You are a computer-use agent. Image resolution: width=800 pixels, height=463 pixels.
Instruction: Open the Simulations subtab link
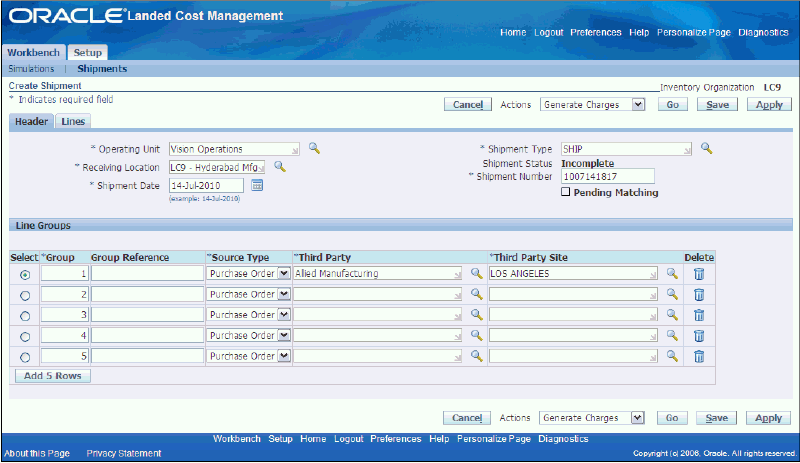tap(31, 69)
